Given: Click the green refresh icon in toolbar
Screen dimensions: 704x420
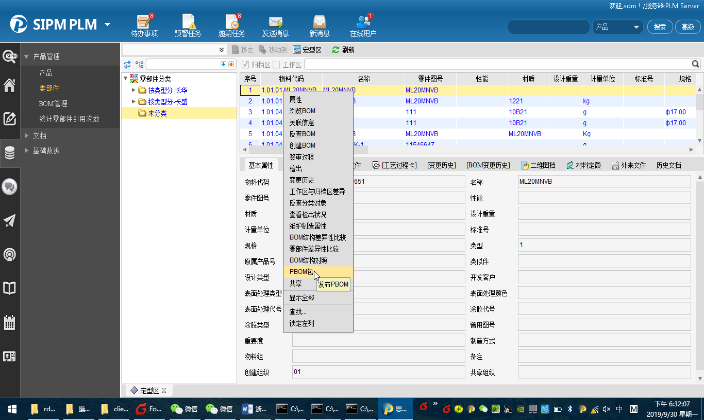Looking at the screenshot, I should coord(334,49).
